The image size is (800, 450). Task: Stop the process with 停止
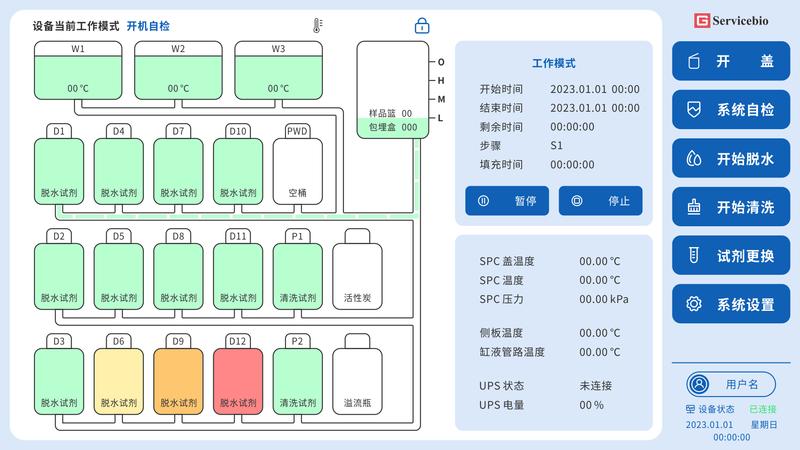(601, 201)
